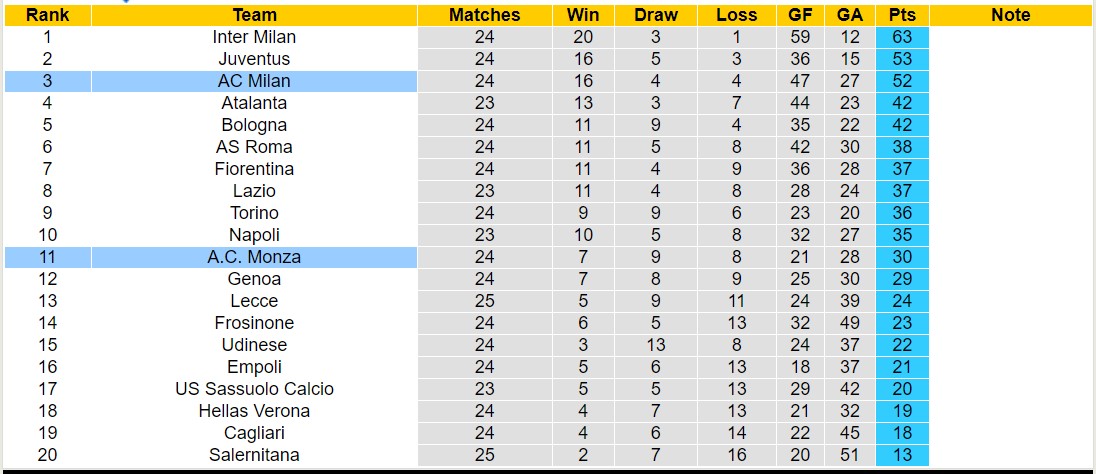This screenshot has height=474, width=1096.
Task: Select the GF column header
Action: click(x=800, y=15)
